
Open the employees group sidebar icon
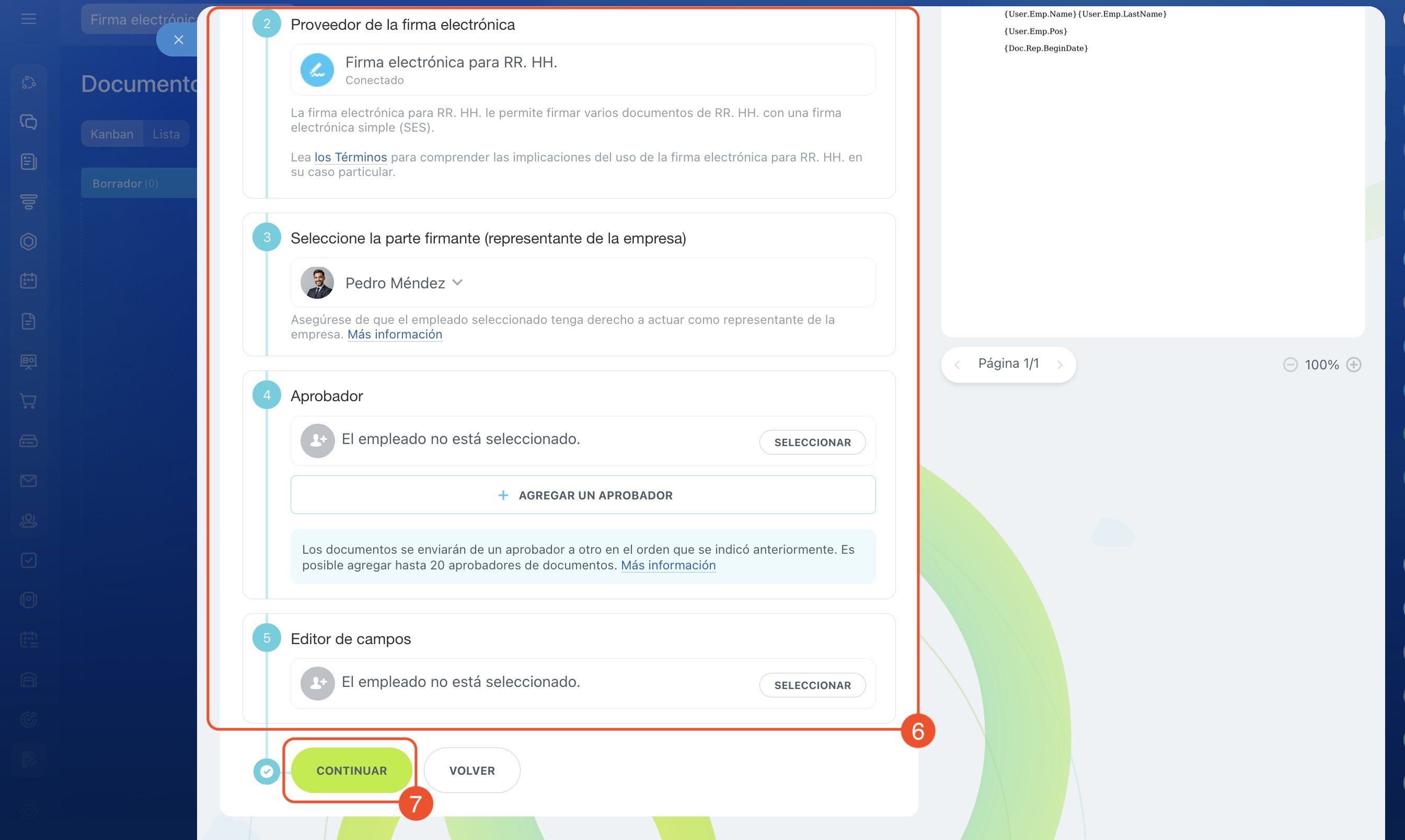pyautogui.click(x=28, y=520)
